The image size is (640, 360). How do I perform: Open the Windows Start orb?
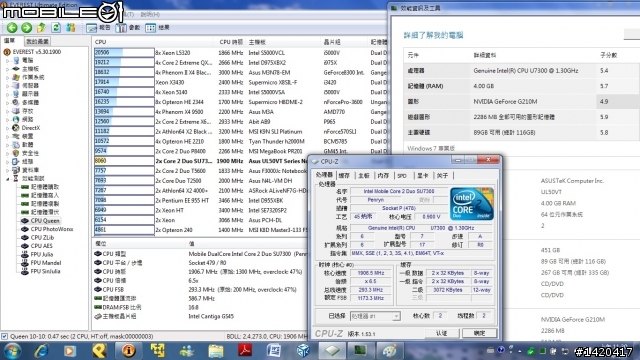[x=12, y=351]
